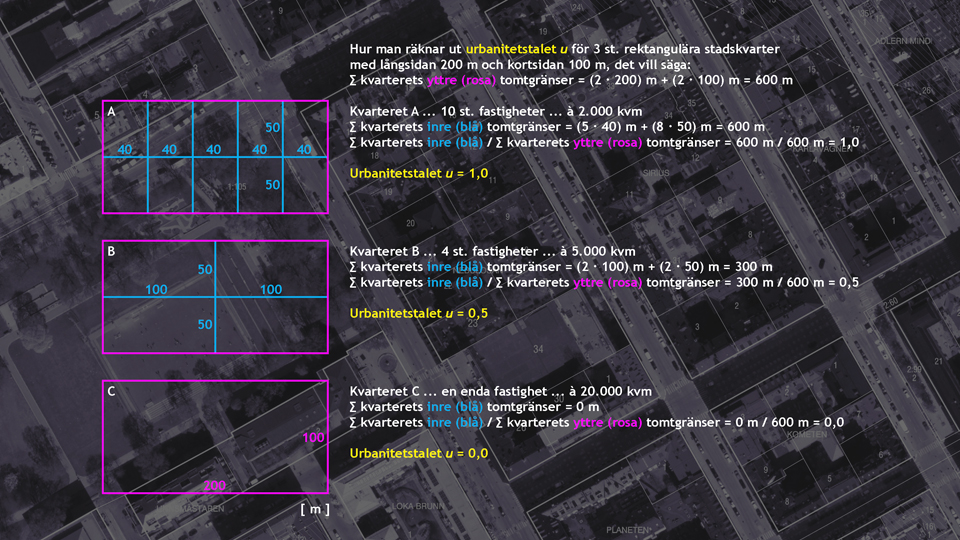960x540 pixels.
Task: Click the rightmost blue 40 in block A
Action: coord(305,150)
